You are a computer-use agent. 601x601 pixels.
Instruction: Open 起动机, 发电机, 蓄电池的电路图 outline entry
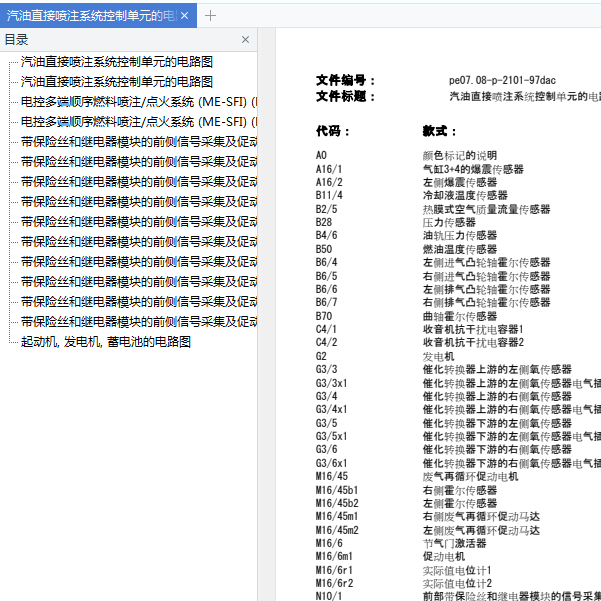click(x=106, y=342)
